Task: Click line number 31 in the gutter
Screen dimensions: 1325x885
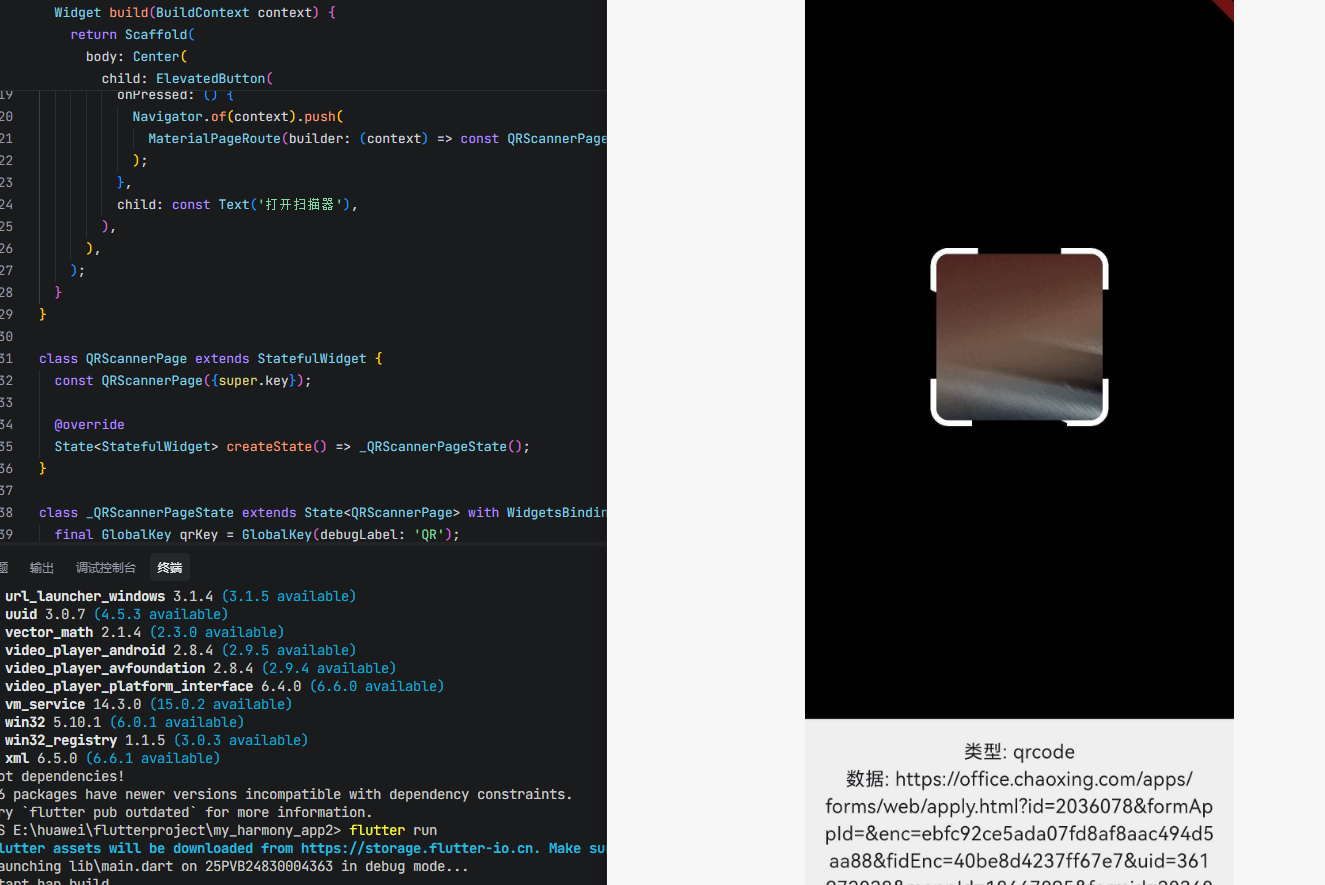Action: [x=6, y=359]
